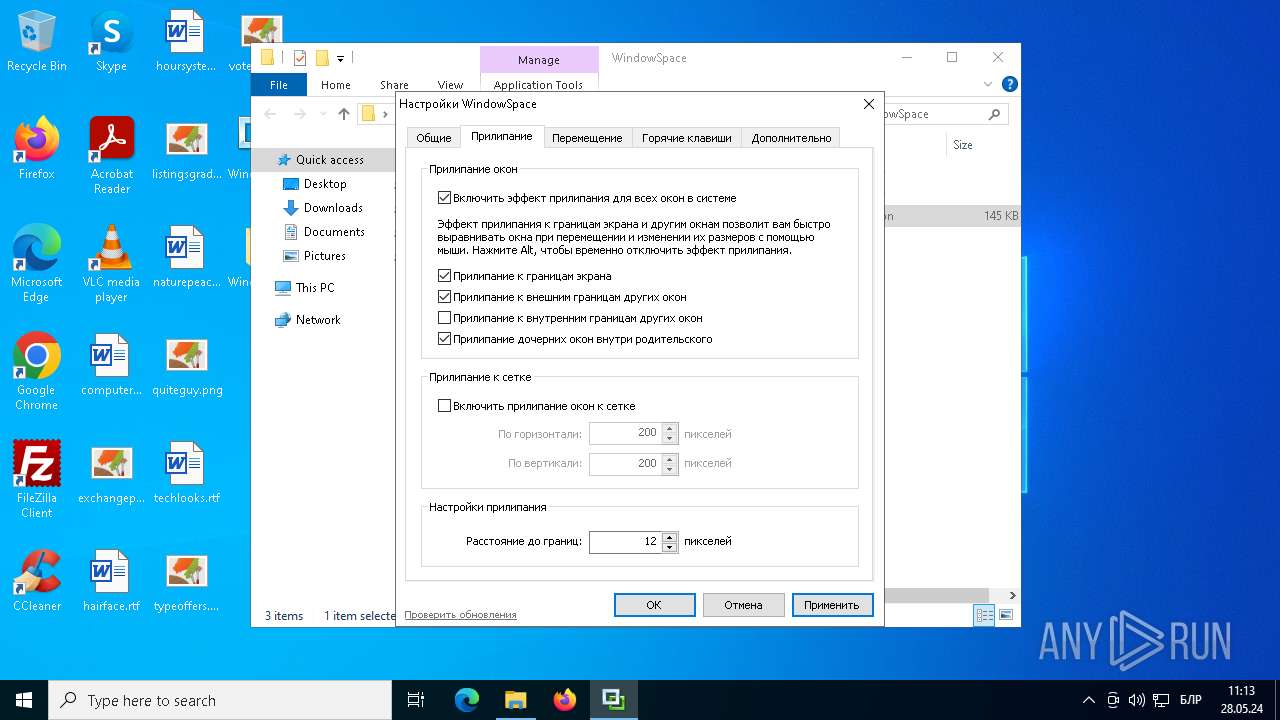
Task: Open FileZilla Client desktop shortcut
Action: [37, 481]
